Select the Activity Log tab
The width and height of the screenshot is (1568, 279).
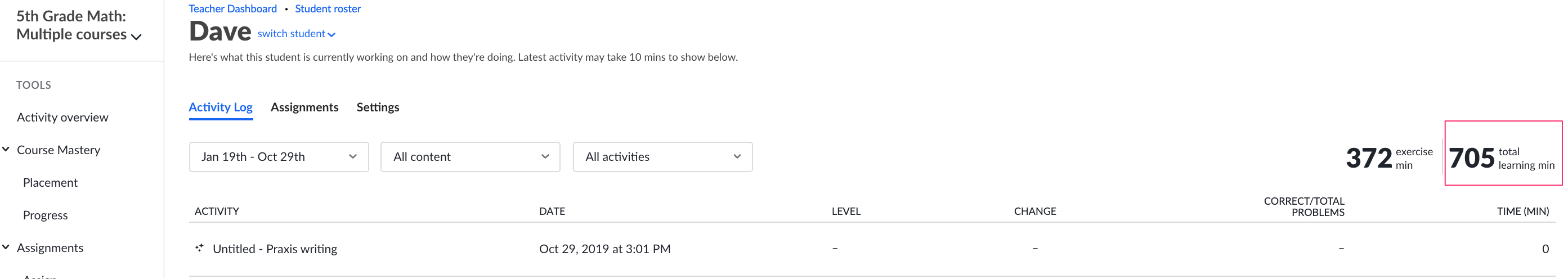tap(221, 107)
